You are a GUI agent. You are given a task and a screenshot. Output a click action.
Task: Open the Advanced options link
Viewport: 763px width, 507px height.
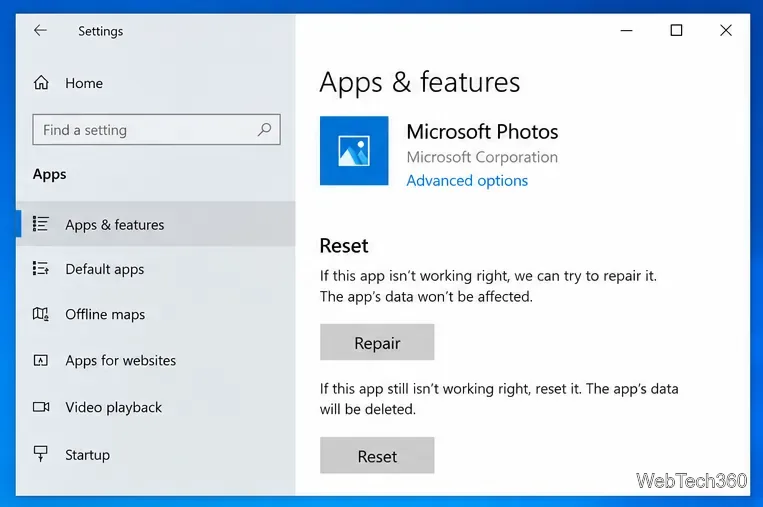pyautogui.click(x=467, y=181)
